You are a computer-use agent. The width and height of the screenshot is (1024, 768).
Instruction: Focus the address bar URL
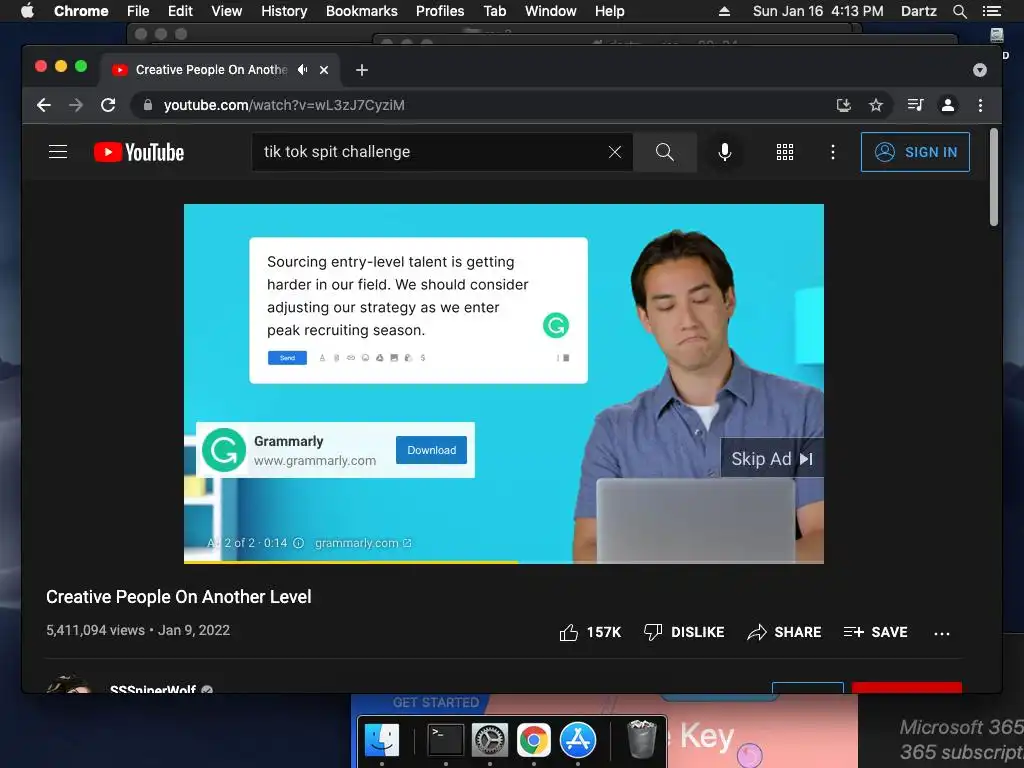[284, 105]
